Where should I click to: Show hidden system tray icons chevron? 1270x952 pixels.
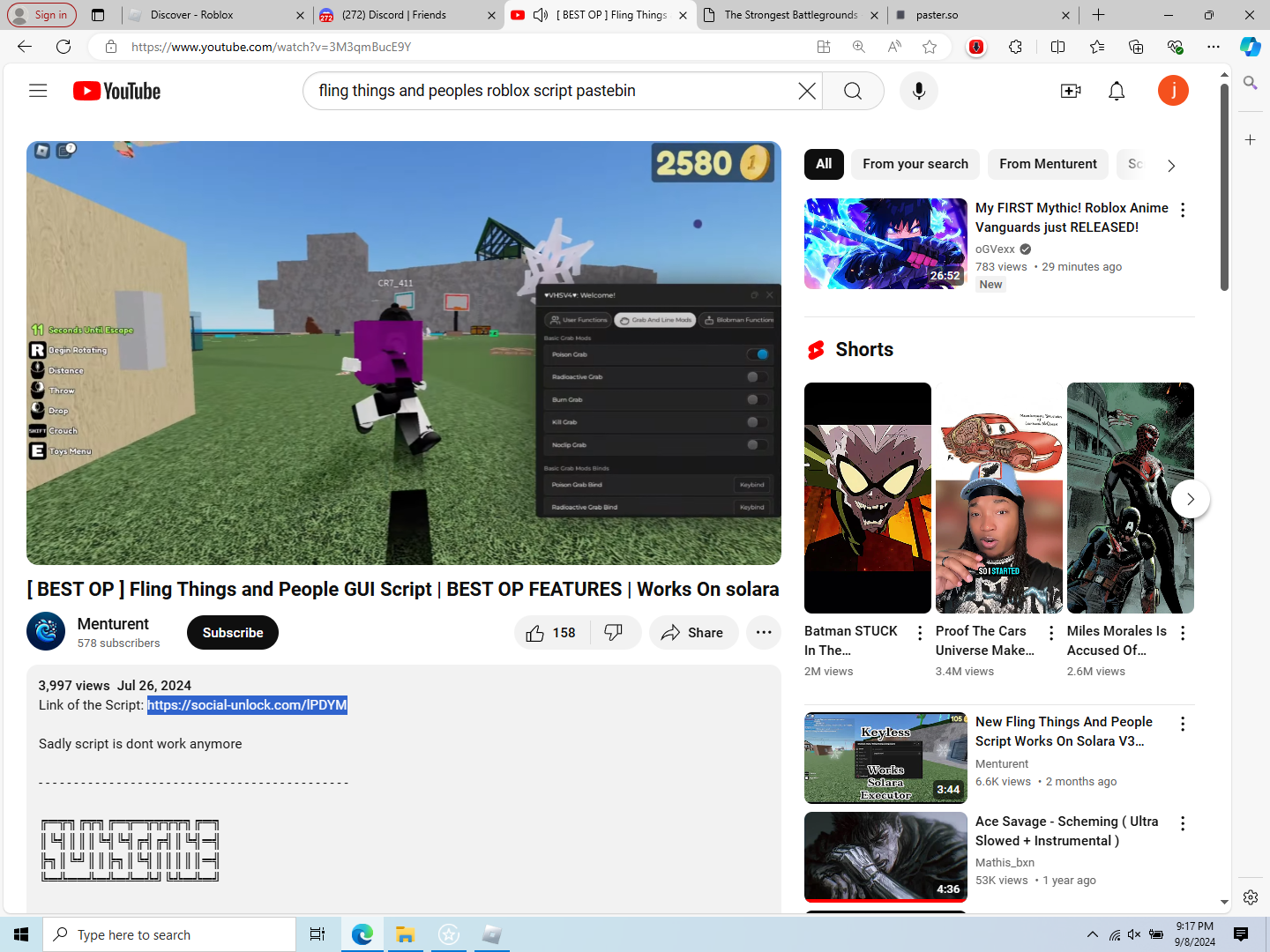click(x=1093, y=934)
